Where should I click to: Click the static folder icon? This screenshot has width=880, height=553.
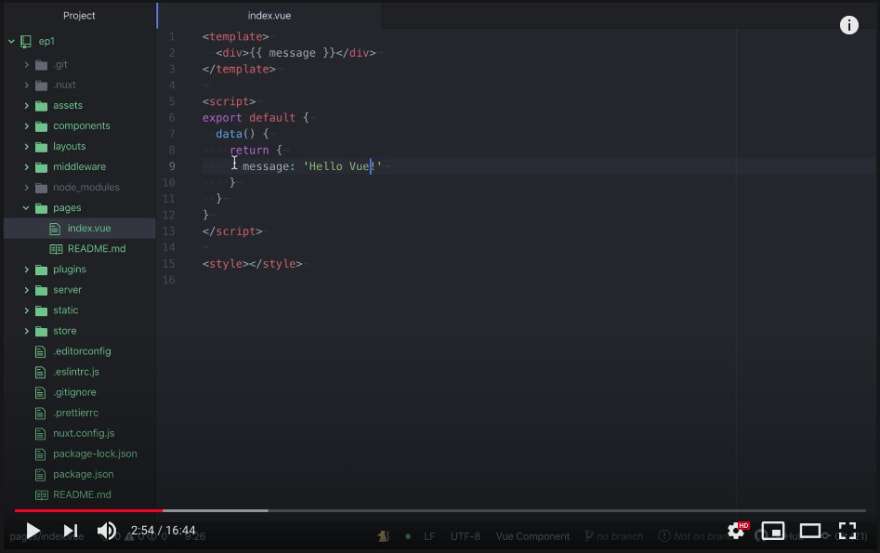42,311
